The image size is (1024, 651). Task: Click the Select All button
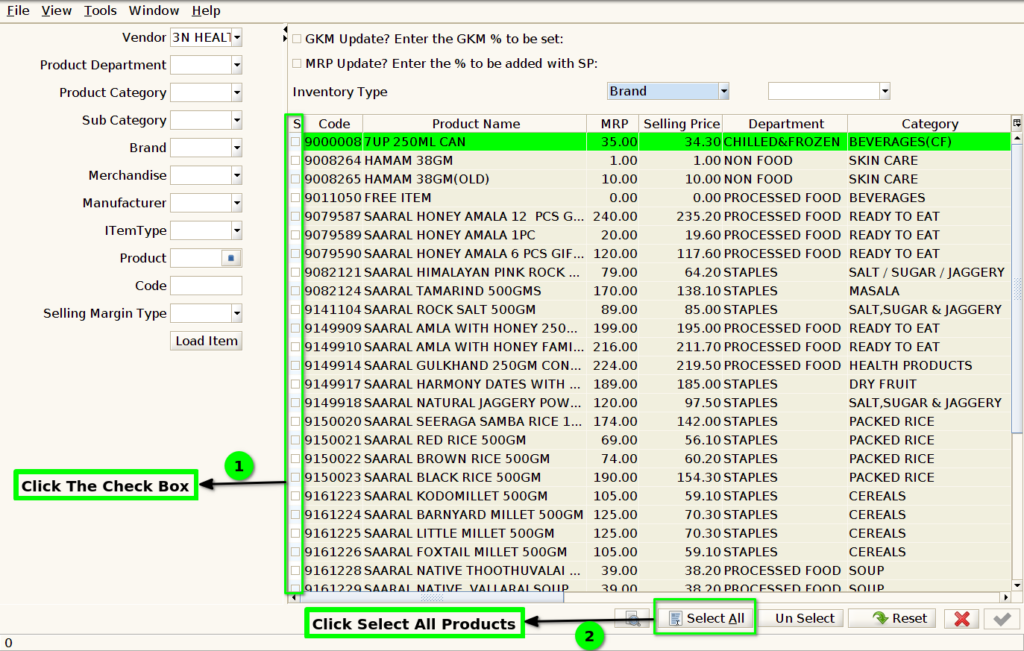click(706, 618)
